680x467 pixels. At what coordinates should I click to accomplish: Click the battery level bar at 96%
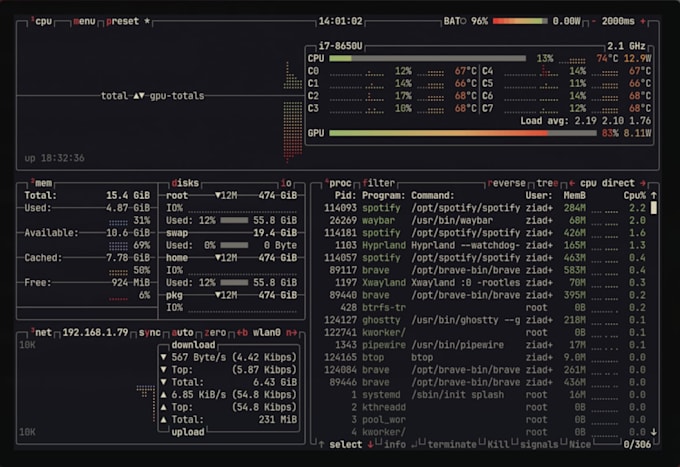click(x=520, y=21)
